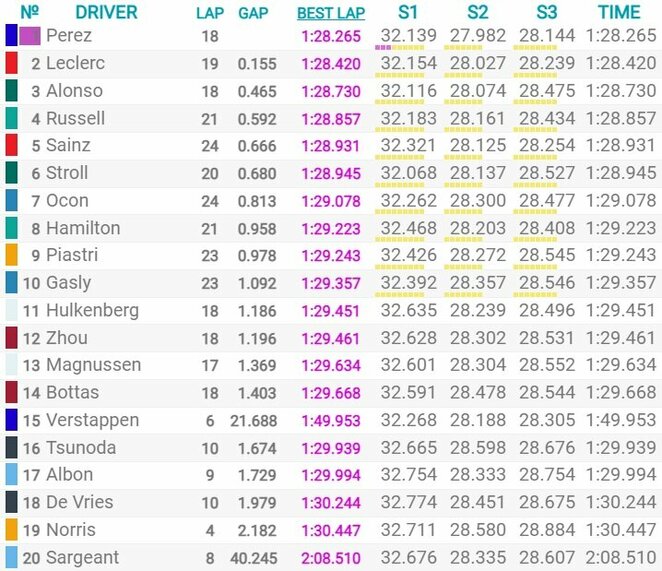Sort by the underlined BEST LAP header
The image size is (662, 571).
pyautogui.click(x=331, y=13)
